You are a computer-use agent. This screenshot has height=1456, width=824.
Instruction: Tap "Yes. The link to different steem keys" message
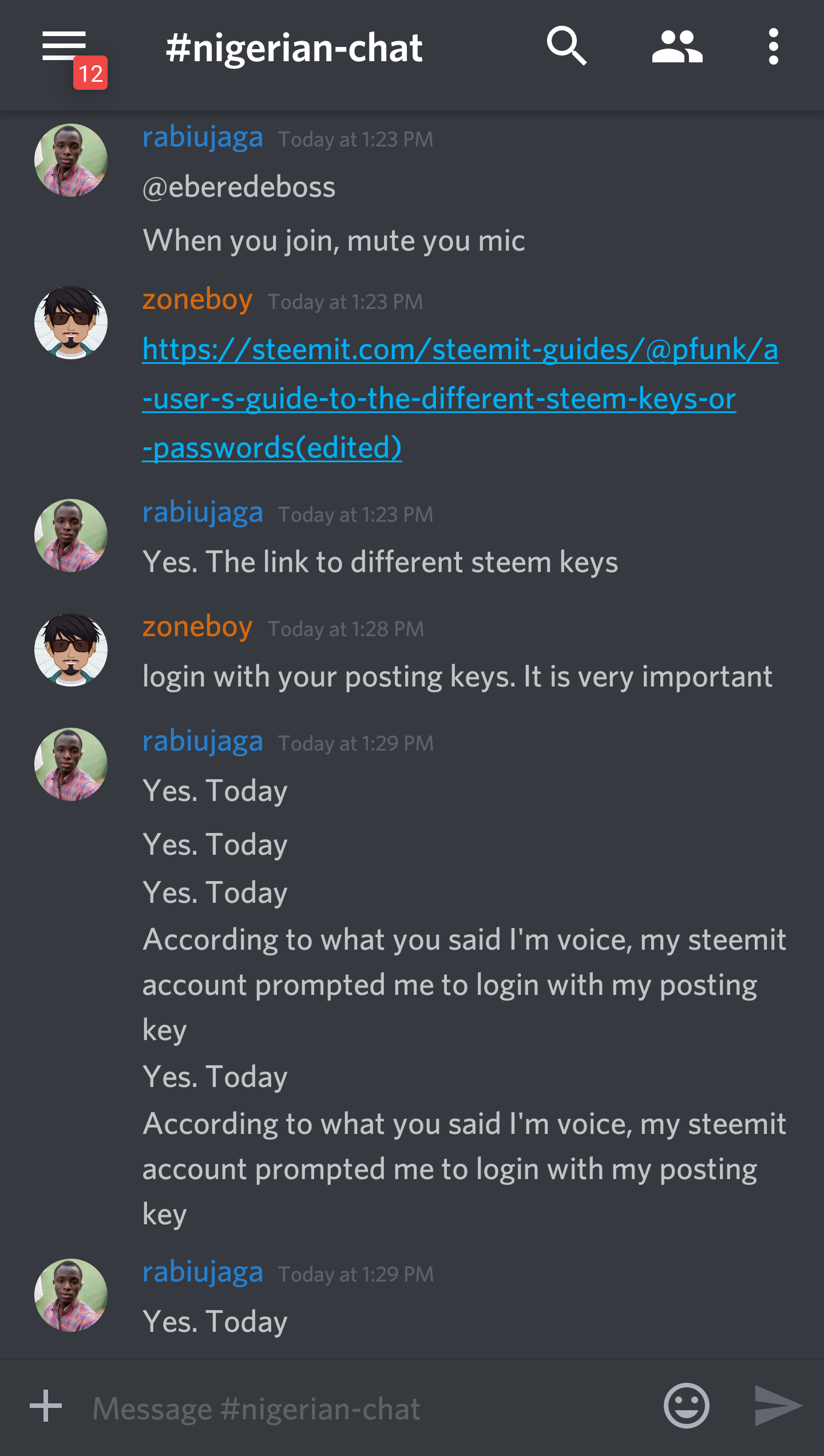(381, 562)
